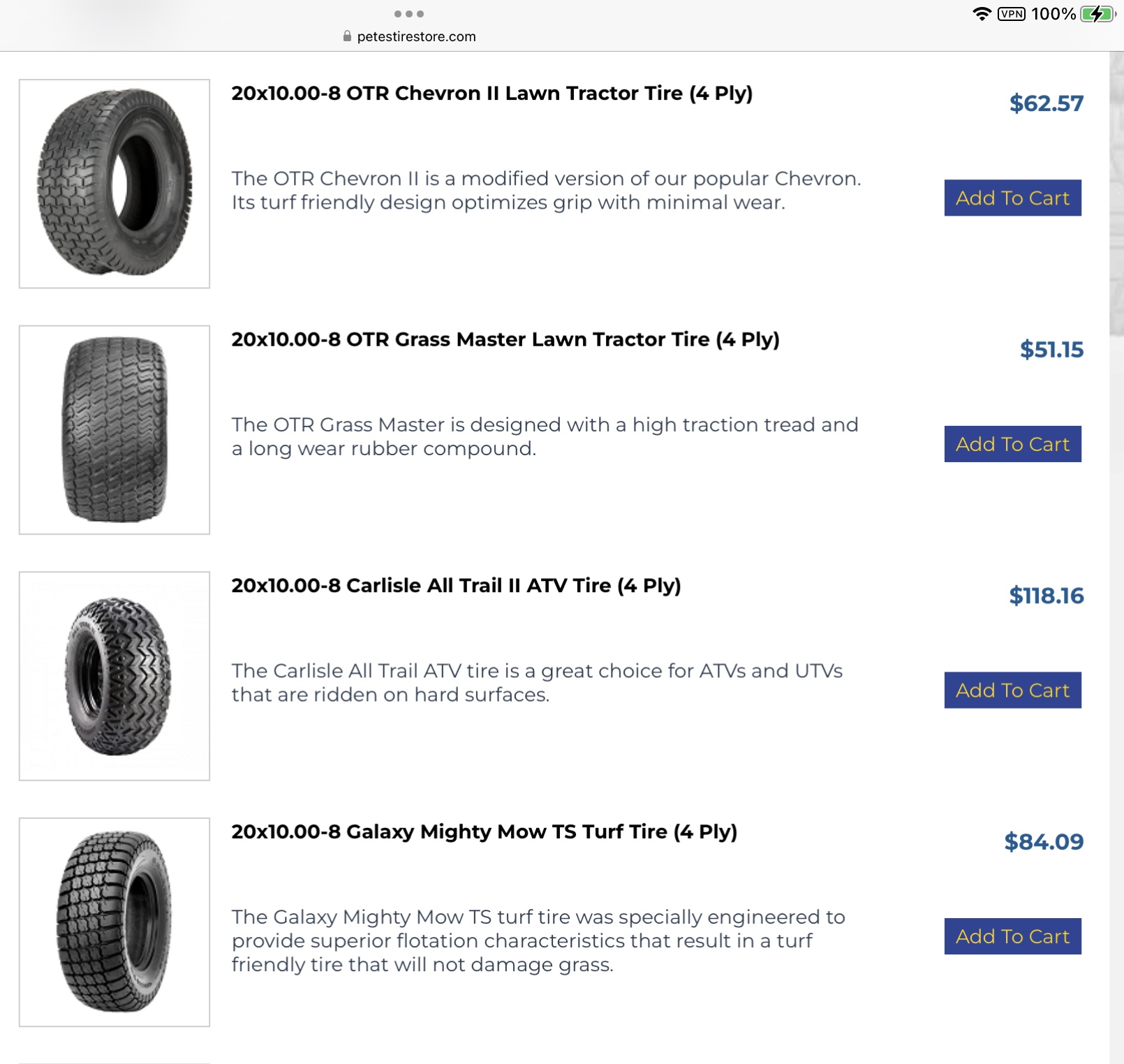Open the OTR Chevron II tire image

pos(114,184)
